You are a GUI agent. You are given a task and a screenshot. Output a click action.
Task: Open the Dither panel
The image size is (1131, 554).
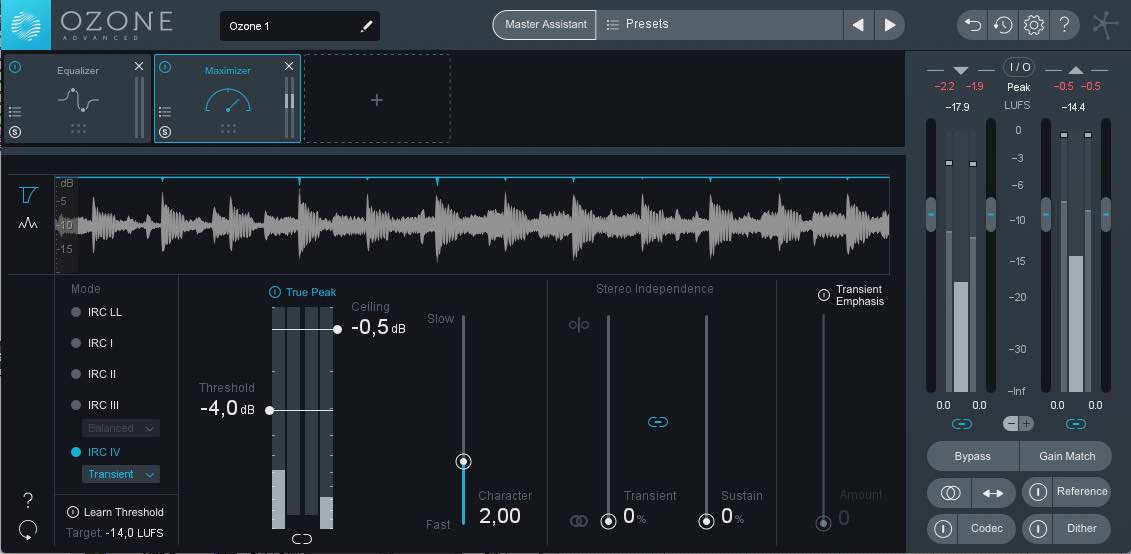tap(1082, 529)
